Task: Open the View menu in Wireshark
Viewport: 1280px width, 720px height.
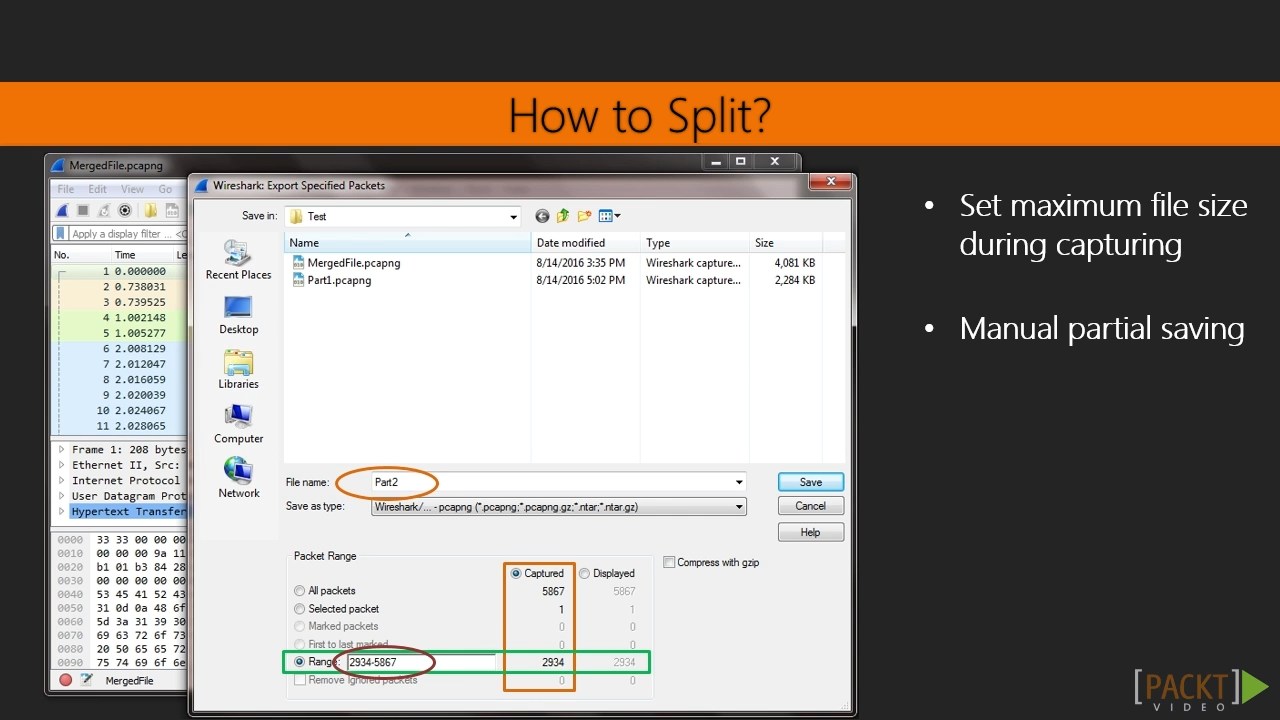Action: [132, 189]
